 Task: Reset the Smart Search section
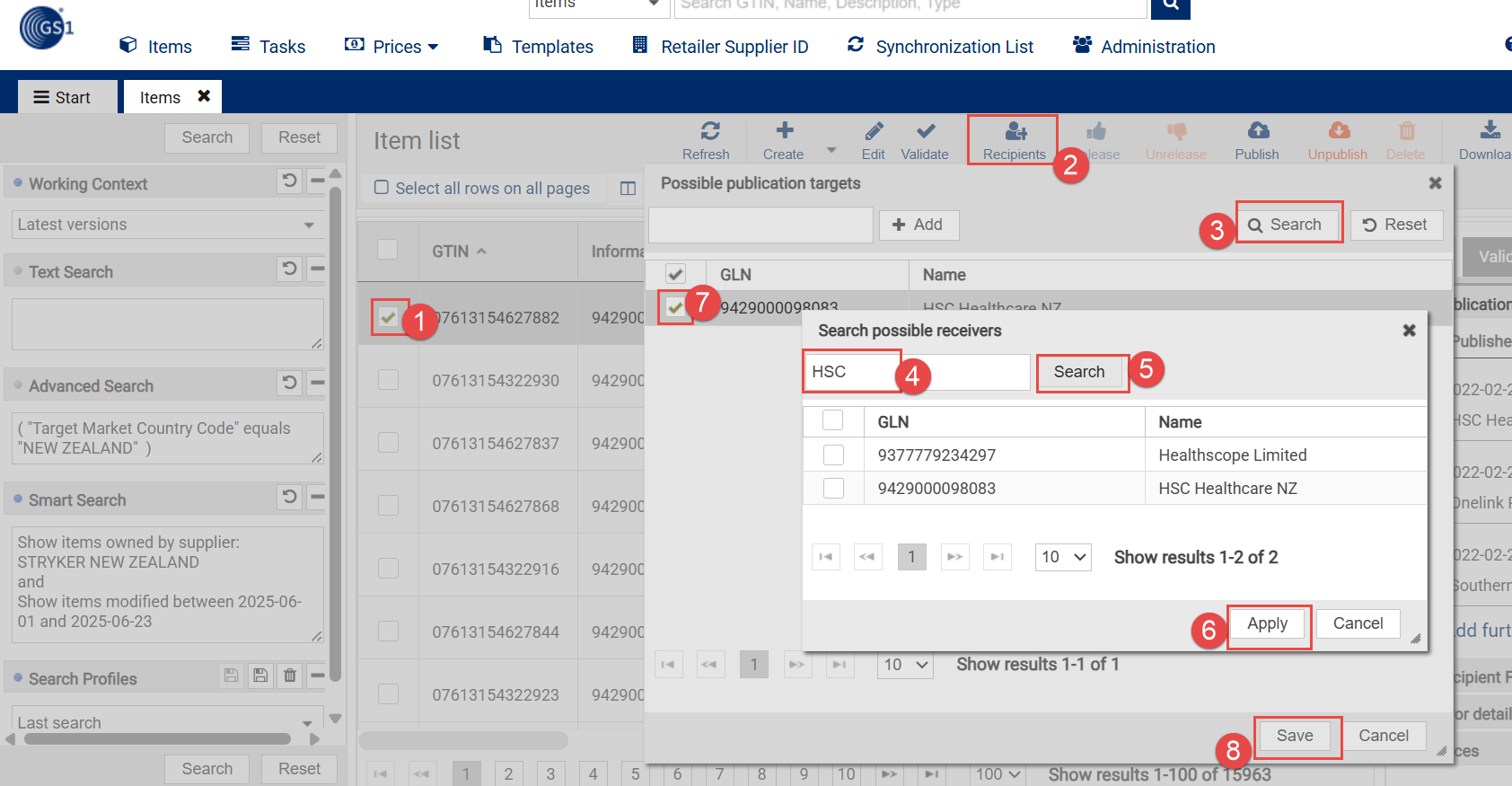(x=289, y=496)
